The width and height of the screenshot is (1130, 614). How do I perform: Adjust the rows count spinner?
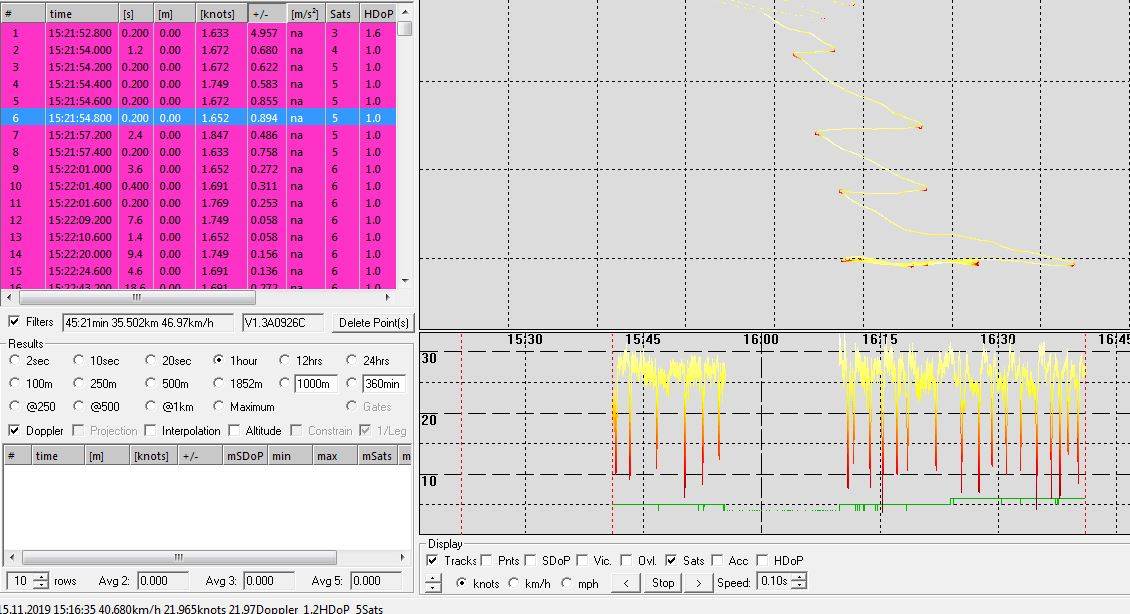pos(40,581)
